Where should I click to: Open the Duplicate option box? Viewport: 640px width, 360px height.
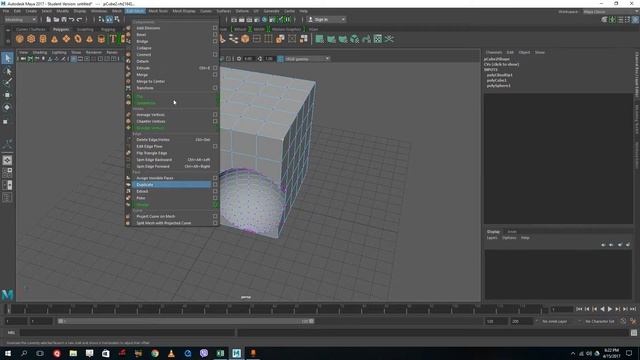click(215, 184)
